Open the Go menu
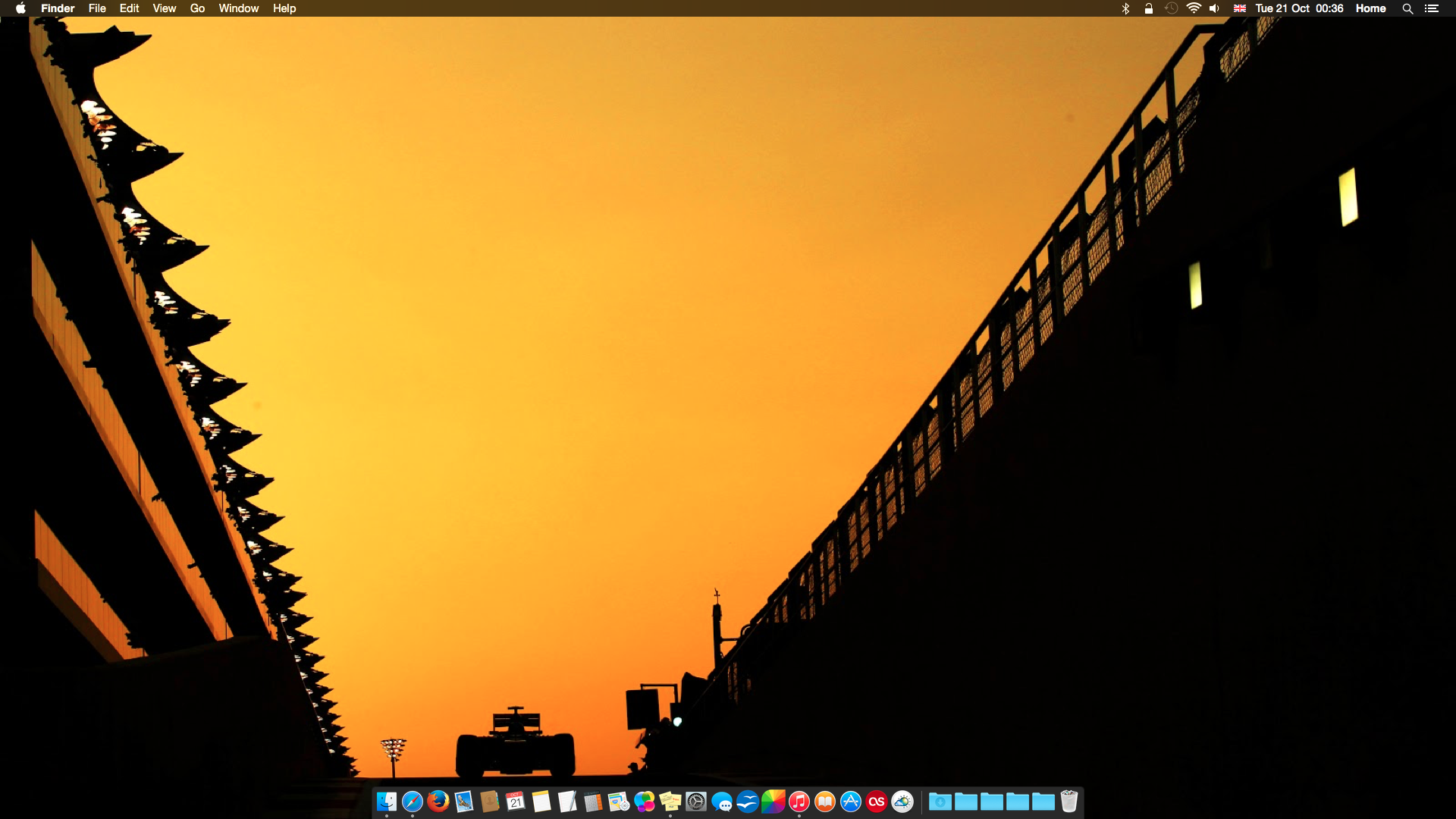The image size is (1456, 819). coord(197,8)
